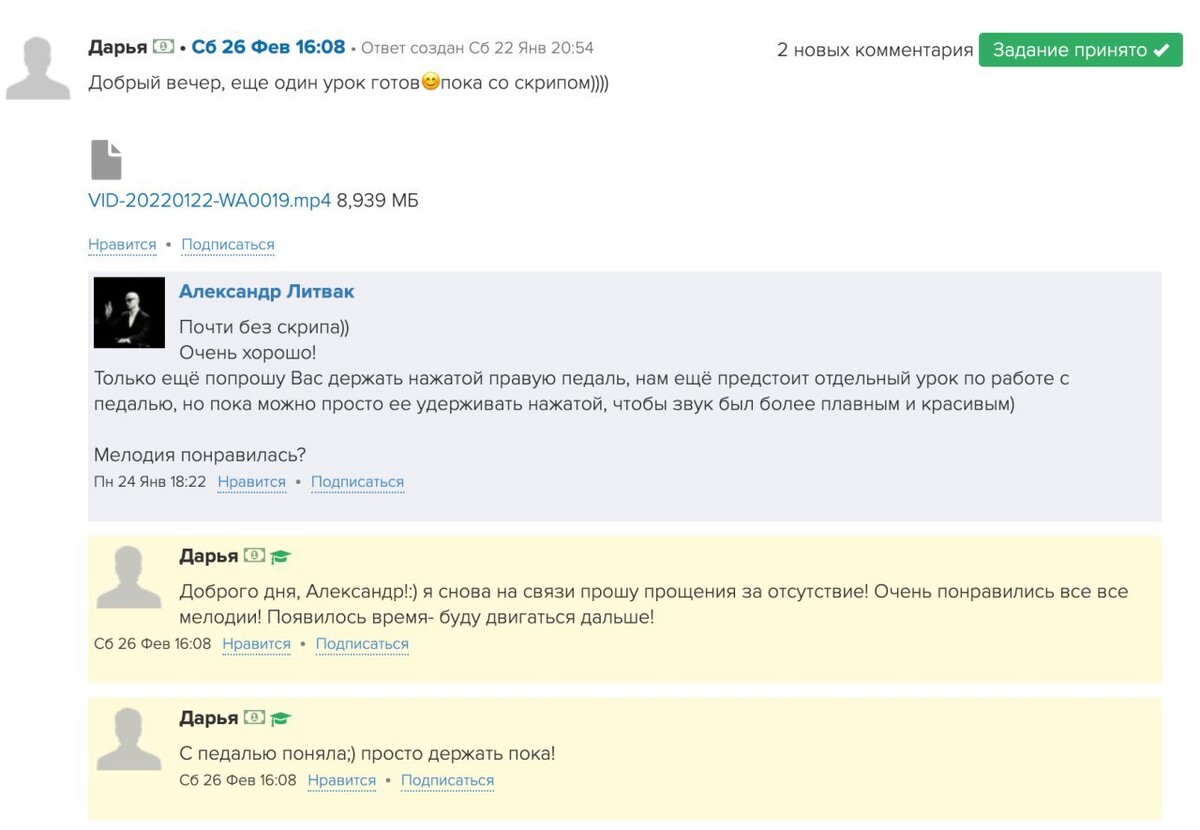The height and width of the screenshot is (830, 1200).
Task: Like Александр Литвак's comment
Action: (251, 482)
